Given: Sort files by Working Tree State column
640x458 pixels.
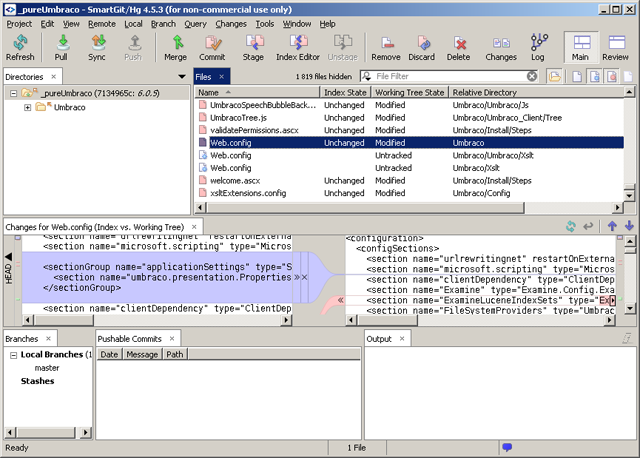Looking at the screenshot, I should (408, 92).
